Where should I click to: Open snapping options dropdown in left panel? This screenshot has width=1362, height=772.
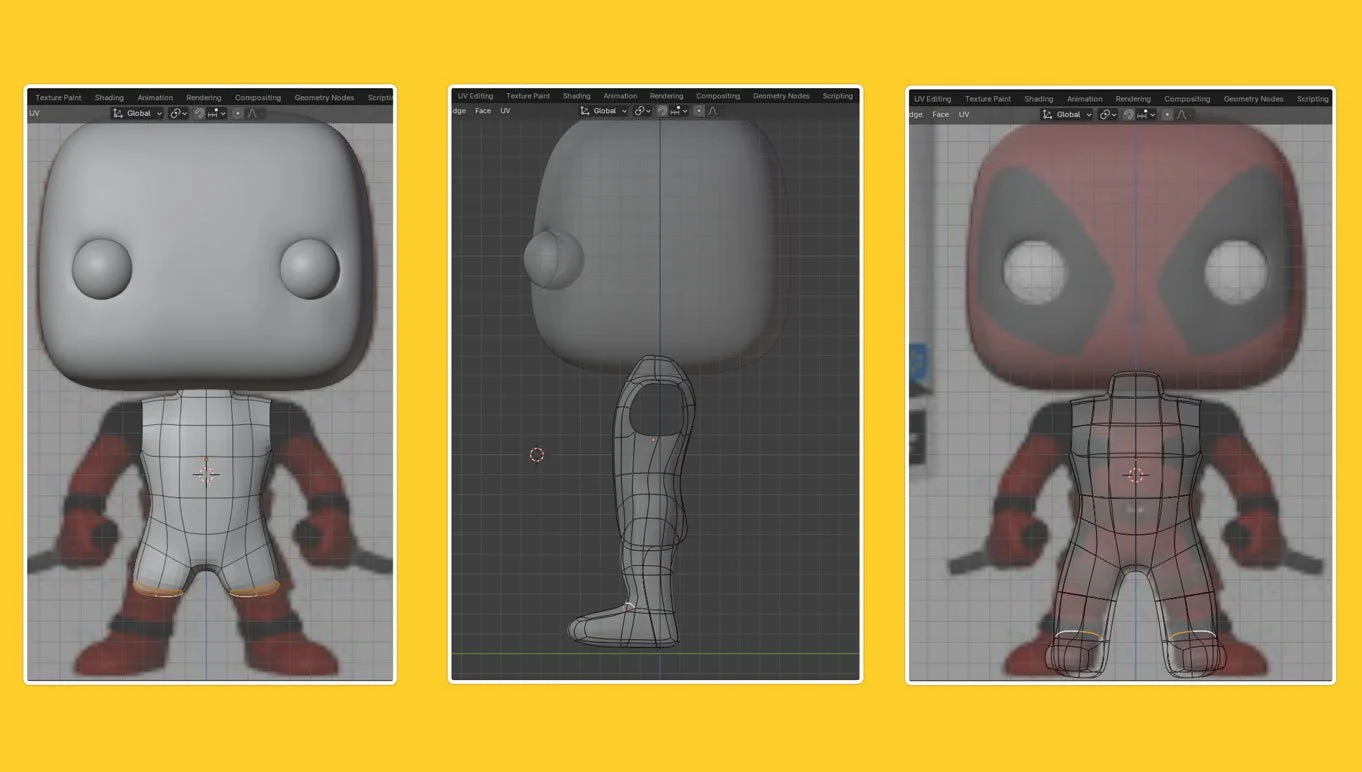click(x=217, y=113)
